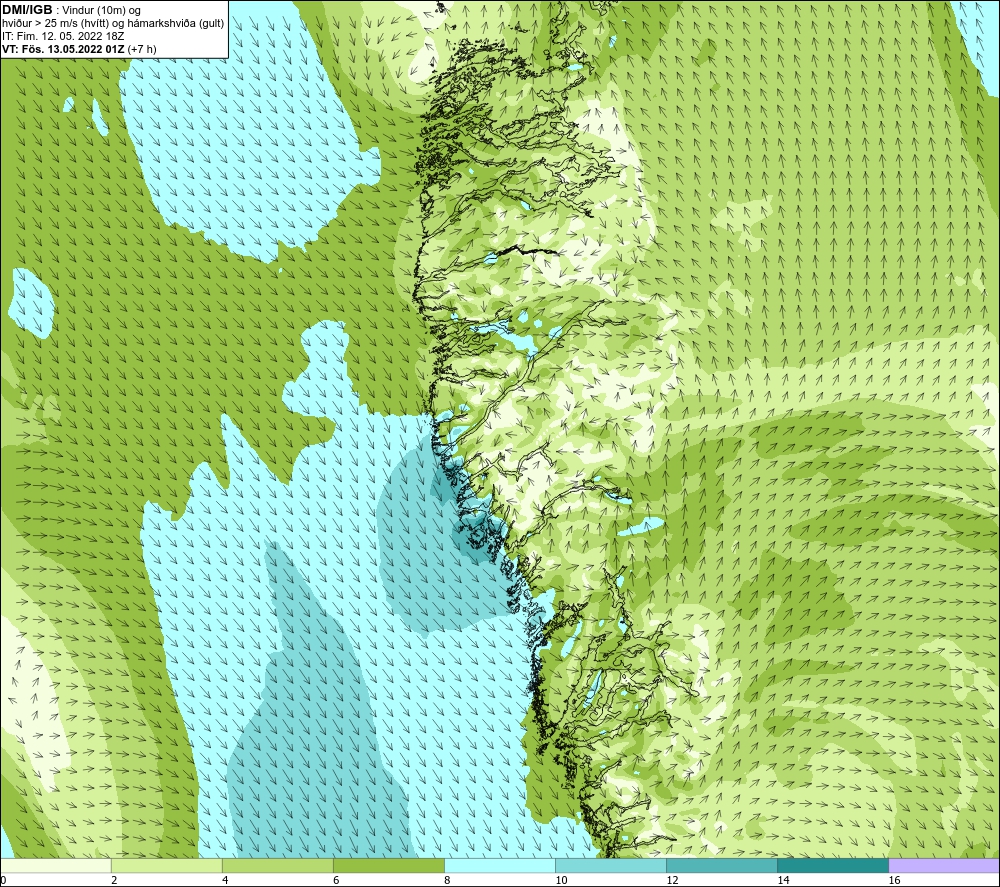
Task: Click the scale label '8'
Action: [x=447, y=881]
